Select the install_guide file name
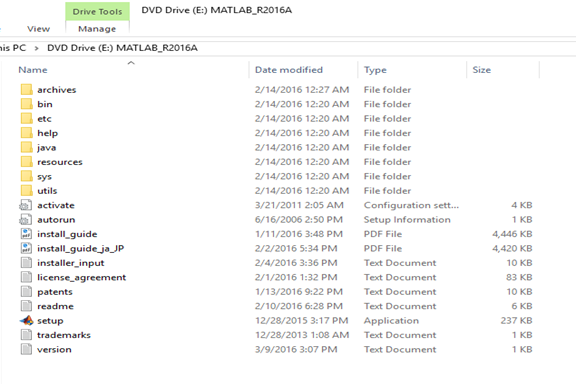The width and height of the screenshot is (576, 384). pos(67,234)
